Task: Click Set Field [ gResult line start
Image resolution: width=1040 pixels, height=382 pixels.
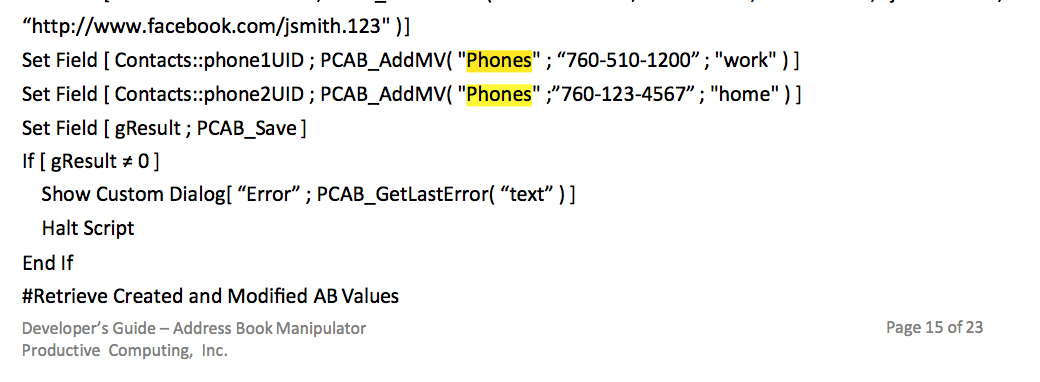Action: [x=101, y=128]
